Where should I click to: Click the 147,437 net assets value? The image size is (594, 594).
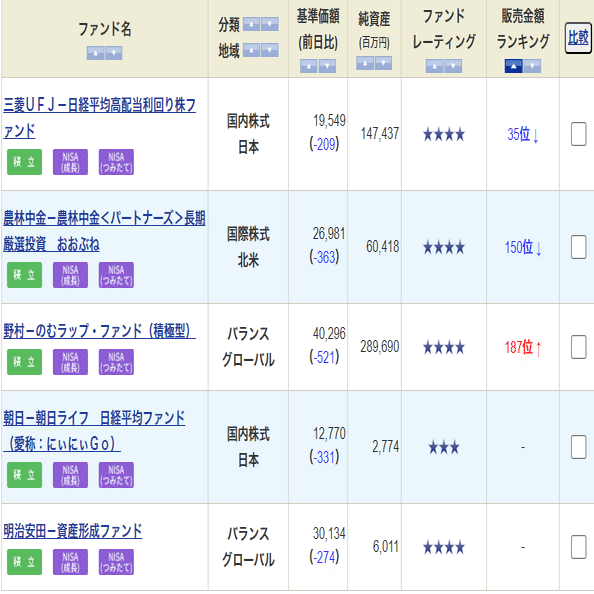tap(380, 133)
